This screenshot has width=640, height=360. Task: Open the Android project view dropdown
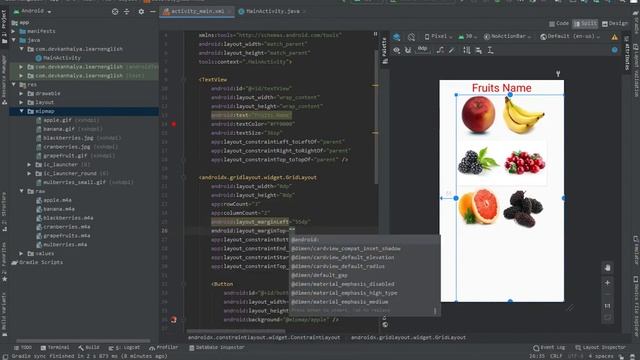[x=33, y=11]
